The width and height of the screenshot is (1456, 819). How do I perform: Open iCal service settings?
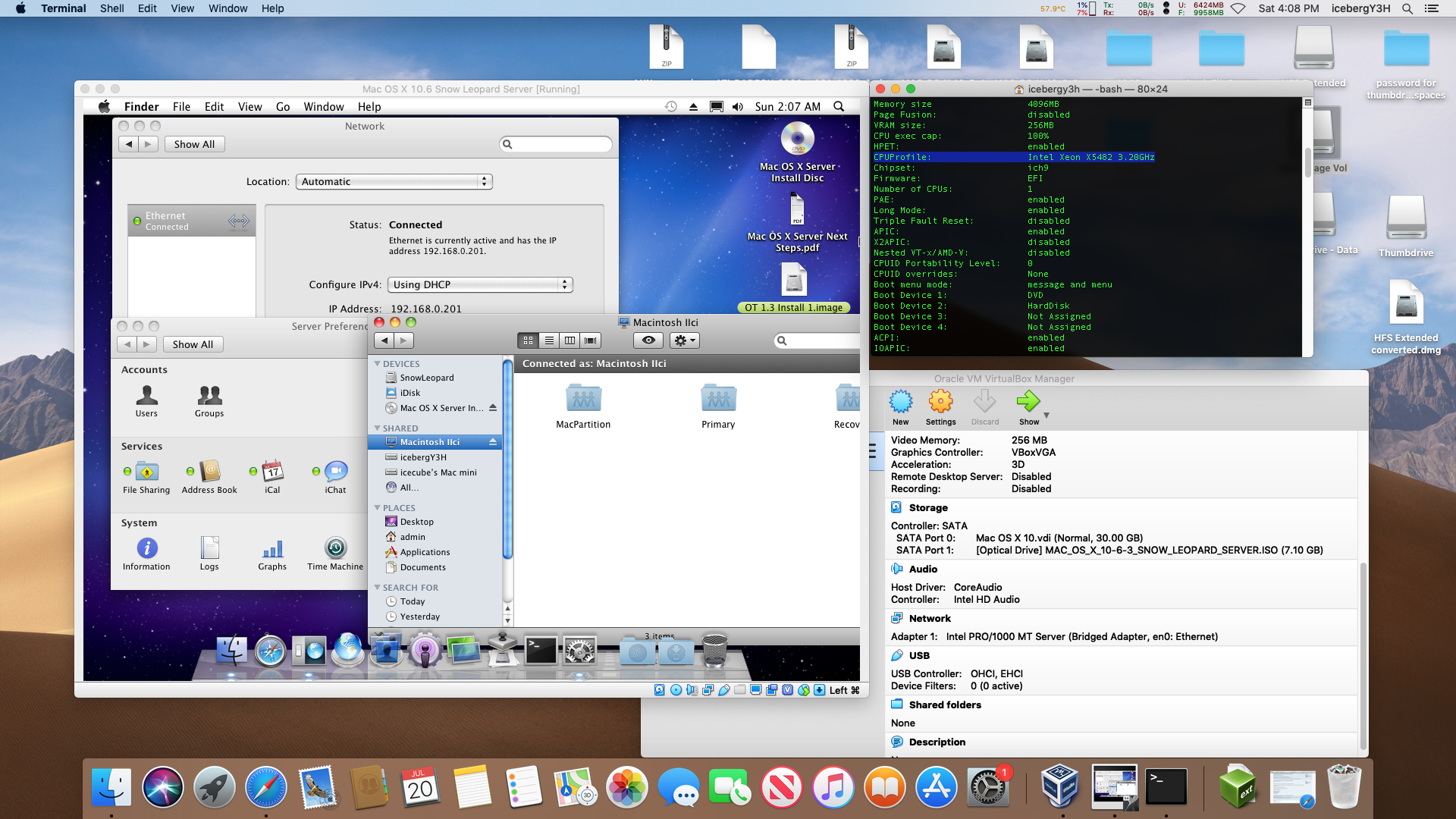tap(272, 478)
